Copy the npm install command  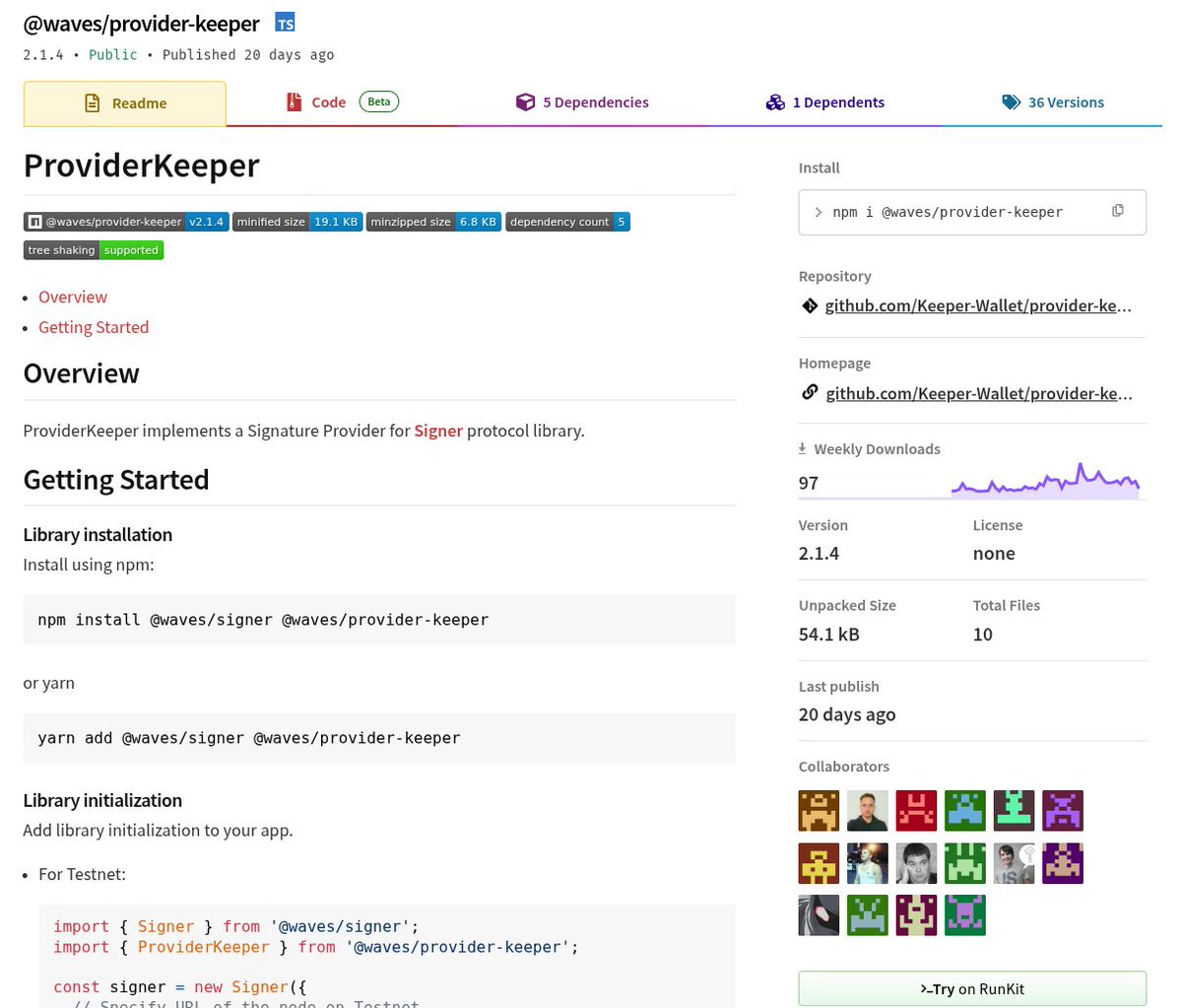click(1118, 211)
